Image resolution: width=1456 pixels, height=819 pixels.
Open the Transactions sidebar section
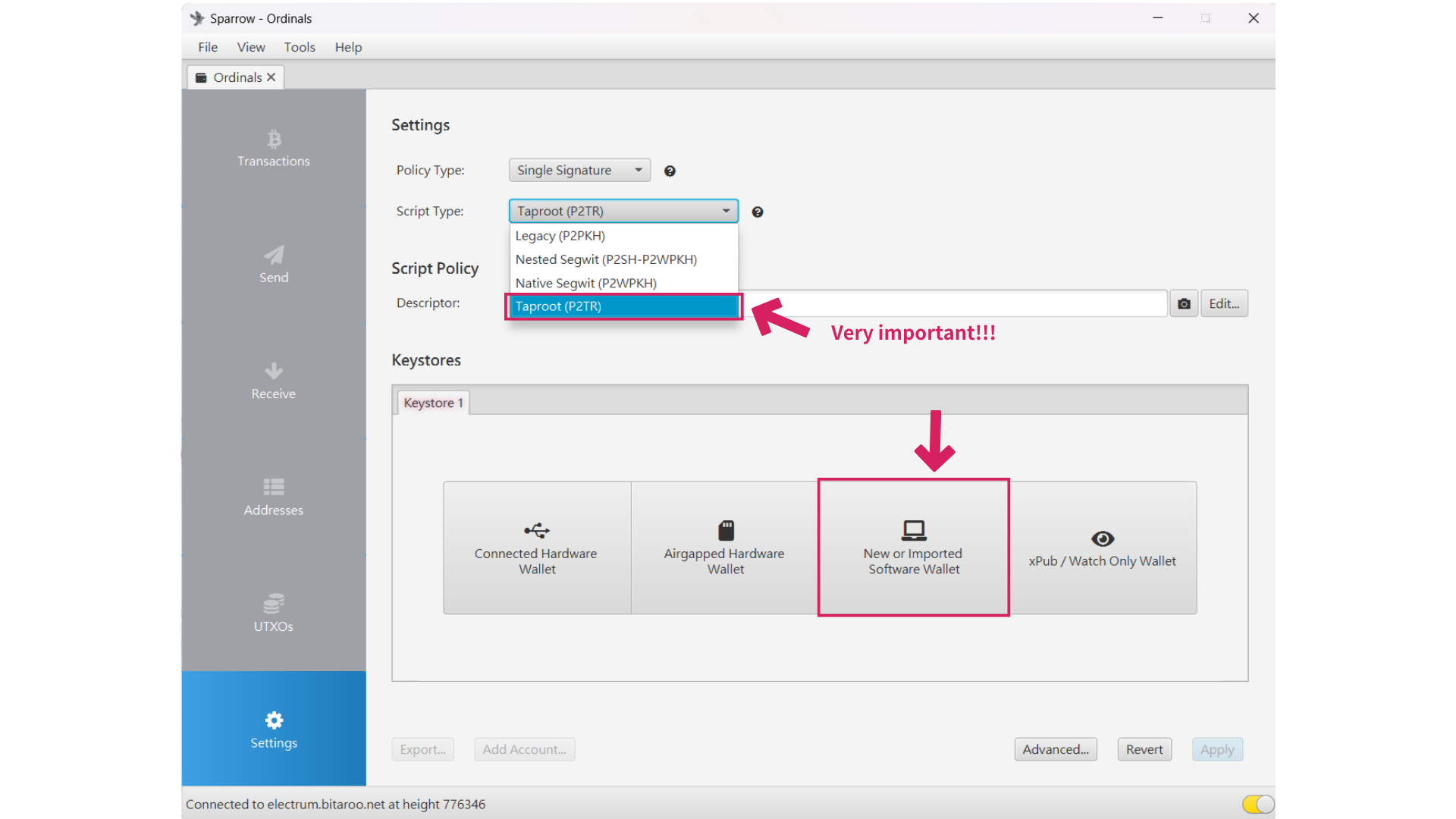click(x=273, y=149)
